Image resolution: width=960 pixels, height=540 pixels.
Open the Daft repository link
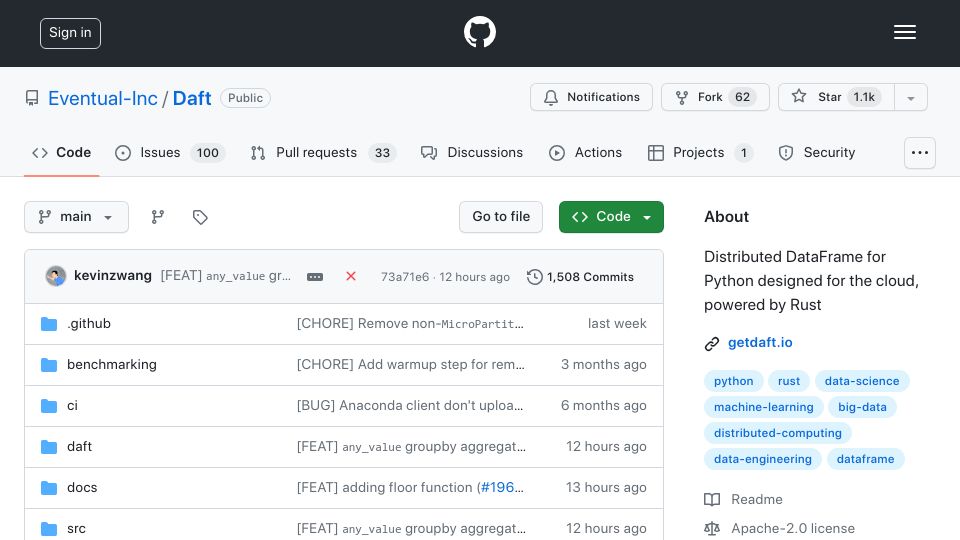tap(192, 98)
